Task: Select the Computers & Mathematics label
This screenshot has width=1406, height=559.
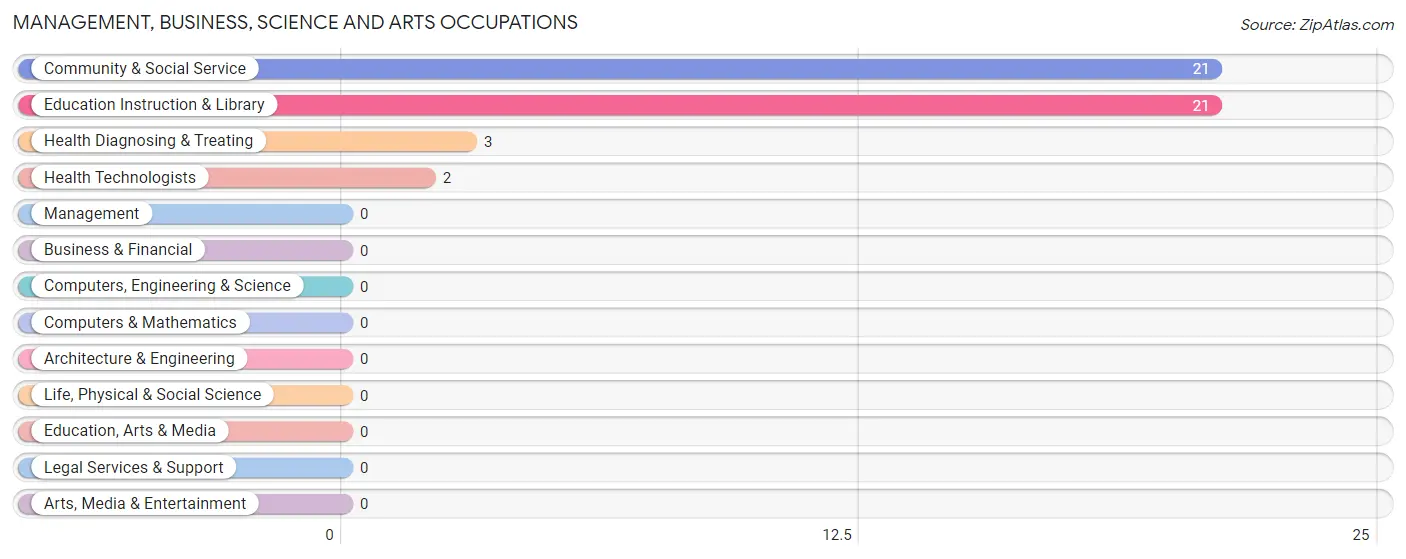Action: pyautogui.click(x=140, y=323)
